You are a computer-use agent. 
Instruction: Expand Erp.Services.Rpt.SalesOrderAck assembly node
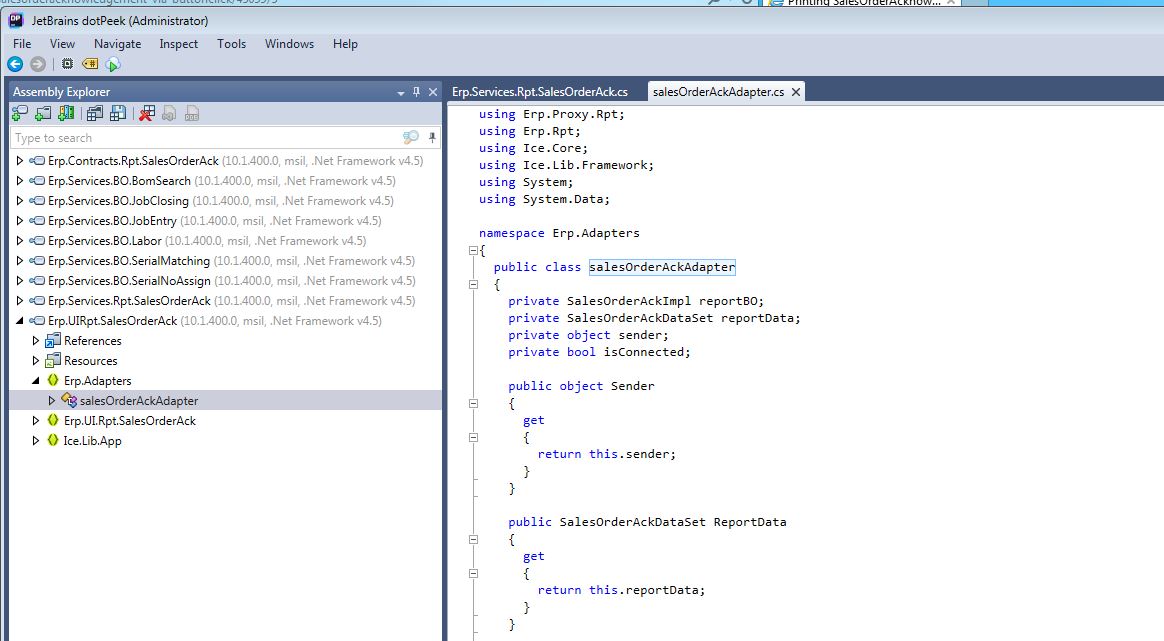pyautogui.click(x=19, y=301)
